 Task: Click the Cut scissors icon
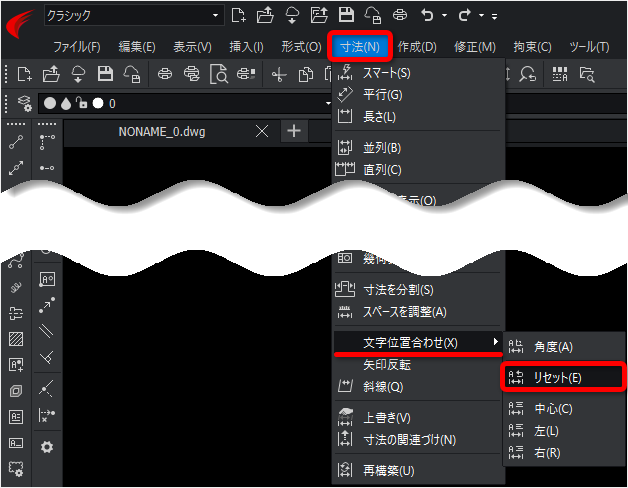coord(279,75)
